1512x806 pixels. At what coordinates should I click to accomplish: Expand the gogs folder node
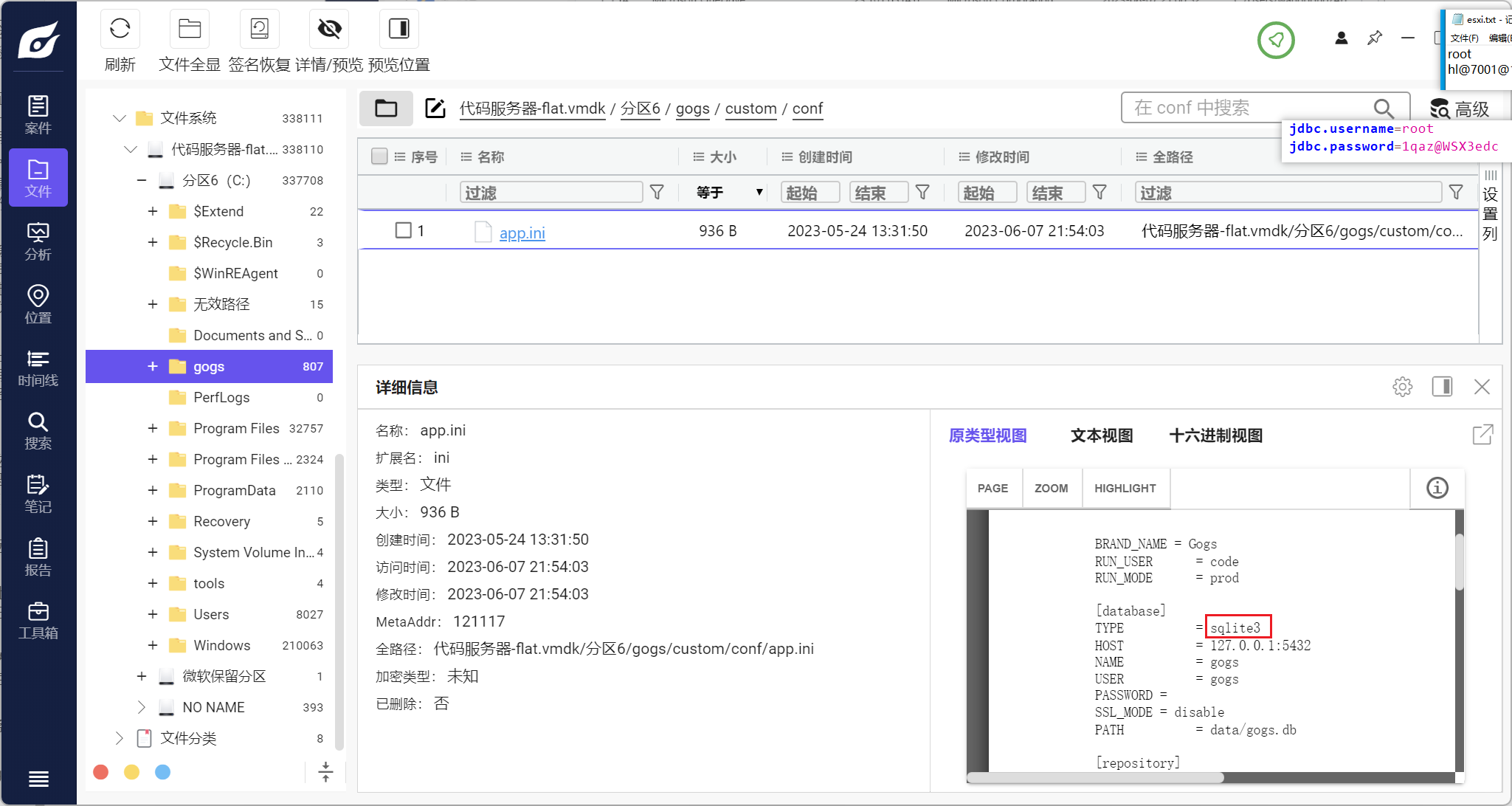(x=153, y=367)
